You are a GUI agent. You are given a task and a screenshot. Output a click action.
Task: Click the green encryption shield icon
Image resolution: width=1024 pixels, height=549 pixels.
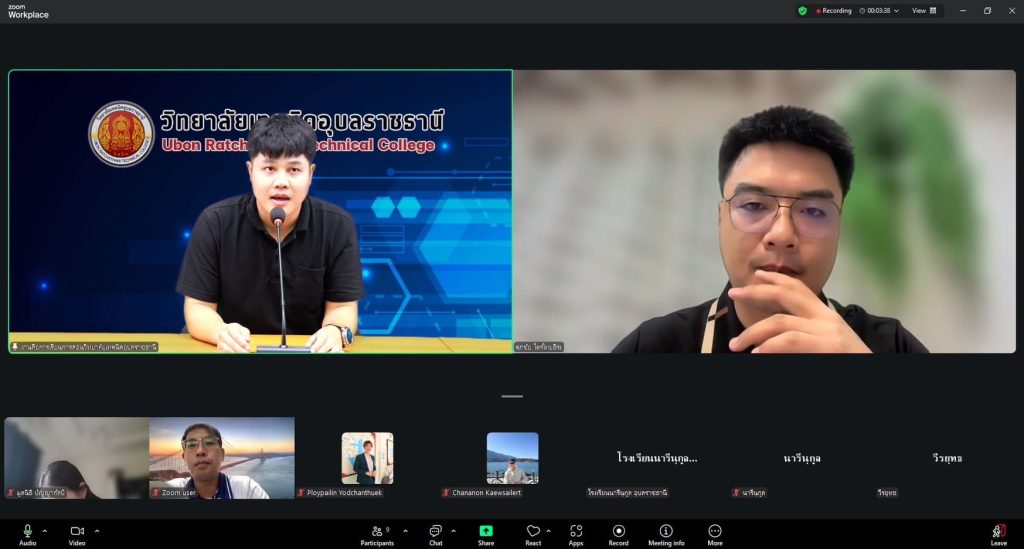[x=802, y=11]
